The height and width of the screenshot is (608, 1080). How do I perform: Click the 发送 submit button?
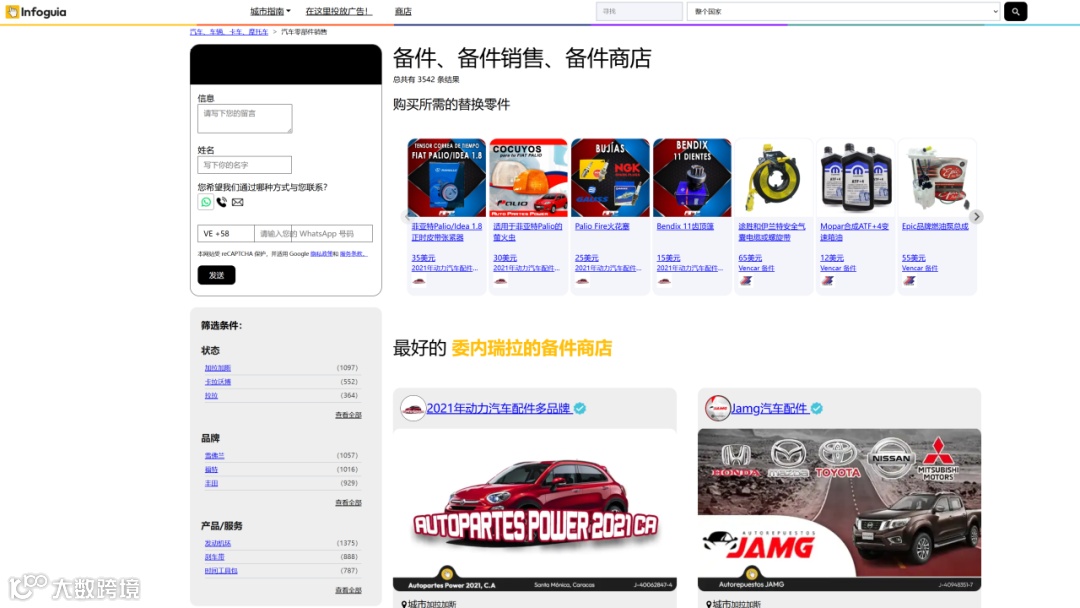click(x=216, y=275)
